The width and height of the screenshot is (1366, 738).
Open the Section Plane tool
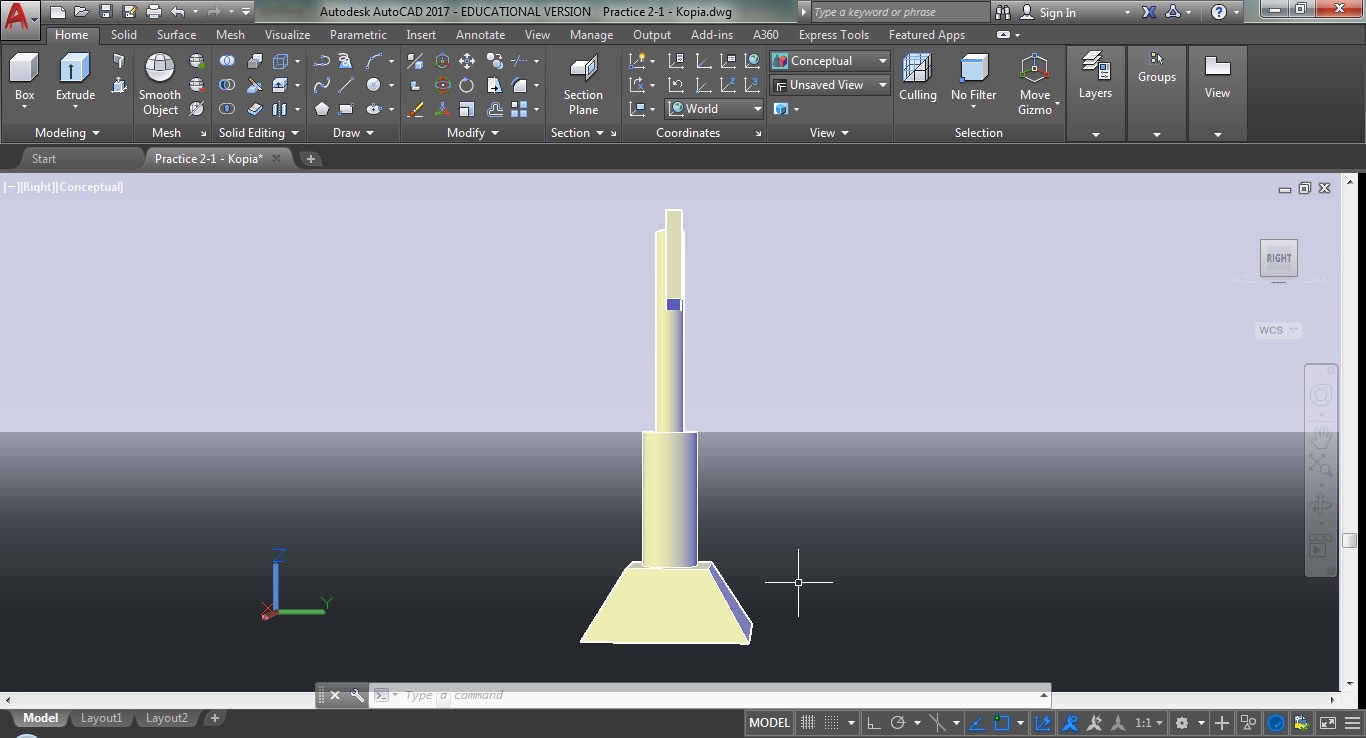[x=583, y=70]
